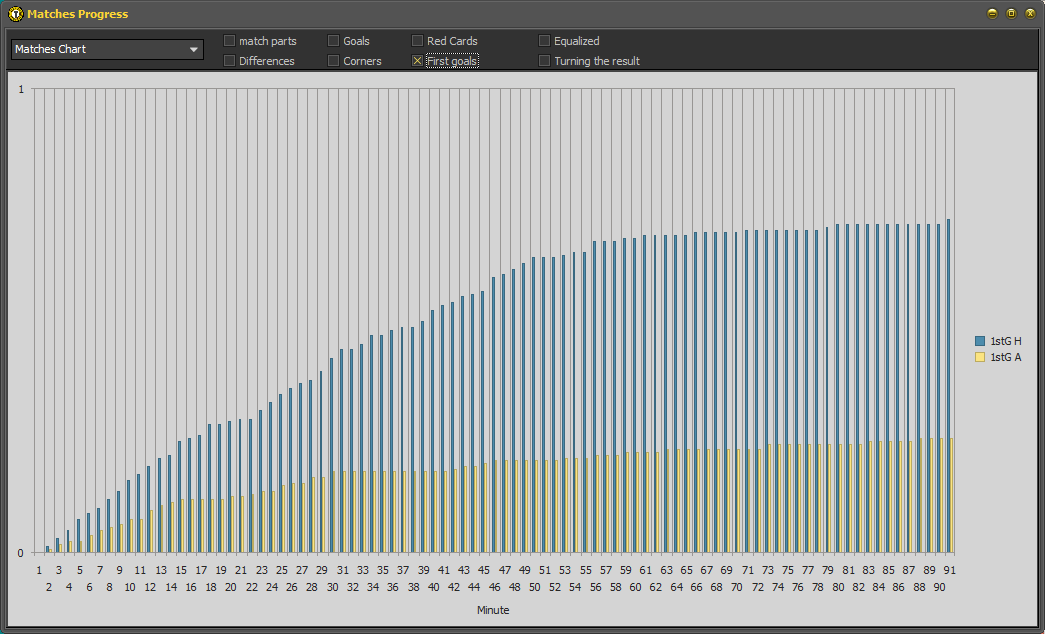The height and width of the screenshot is (634, 1045).
Task: Click the application logo in the title bar
Action: click(15, 14)
